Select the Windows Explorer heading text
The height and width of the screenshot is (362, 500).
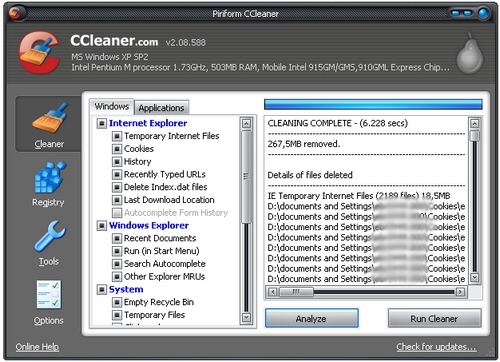(x=149, y=226)
